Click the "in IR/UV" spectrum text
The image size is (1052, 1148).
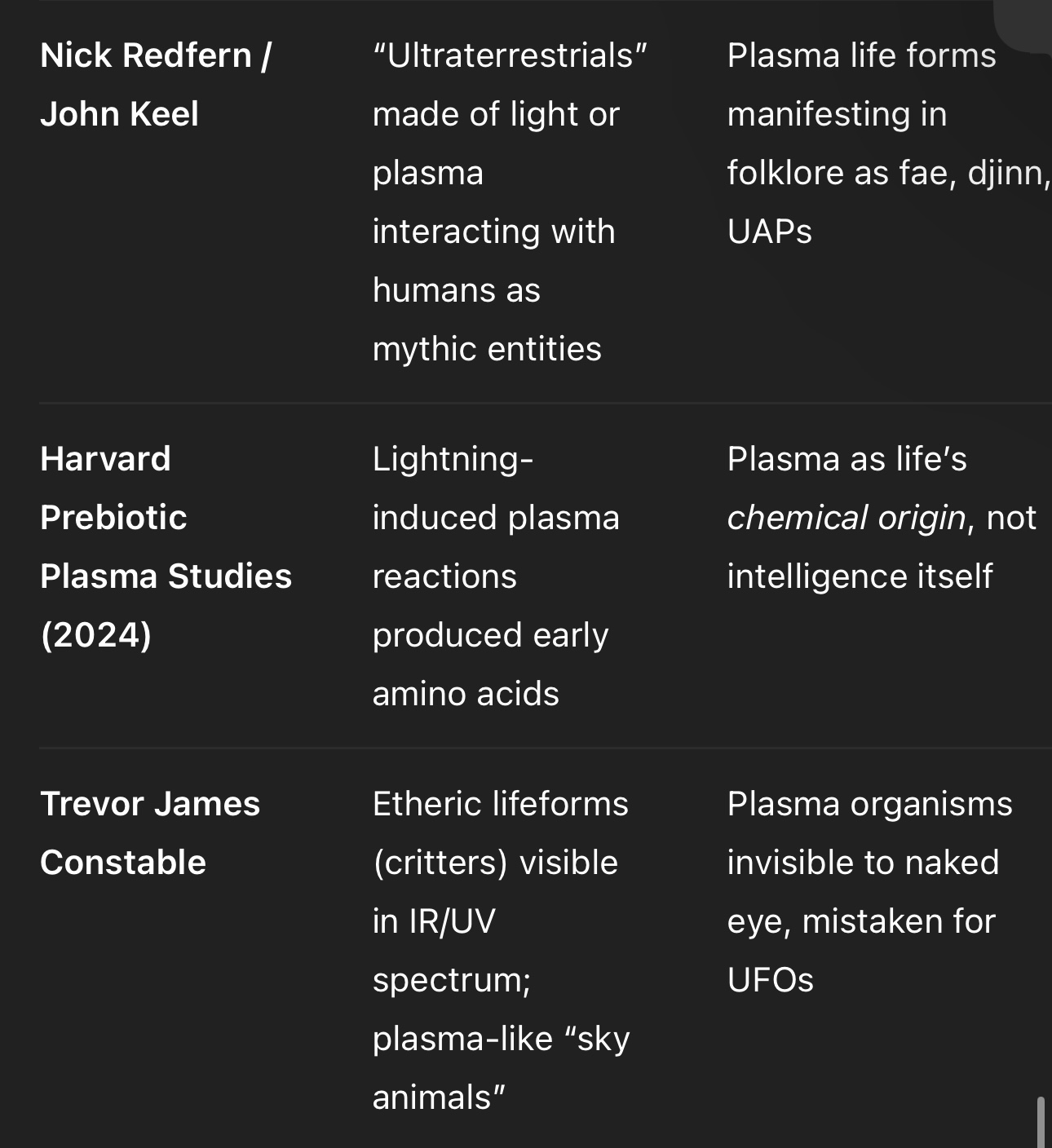pyautogui.click(x=434, y=921)
